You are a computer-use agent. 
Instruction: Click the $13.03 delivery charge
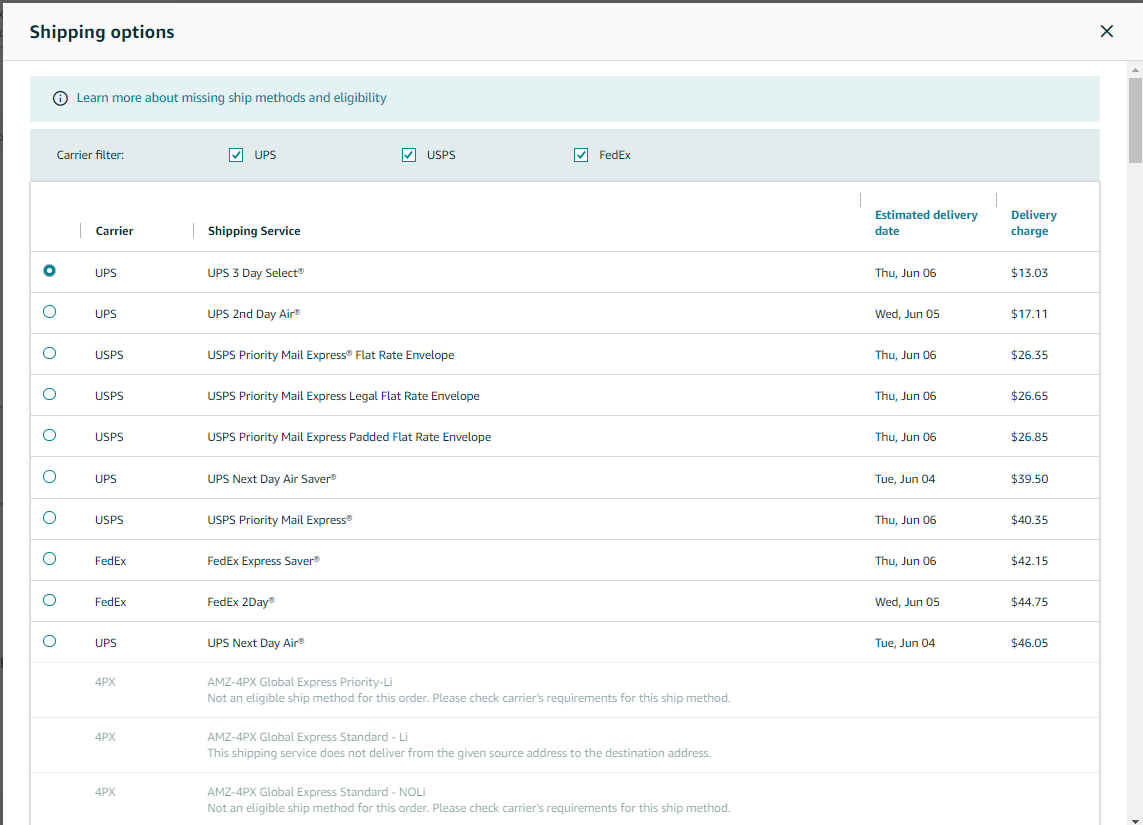point(1029,273)
